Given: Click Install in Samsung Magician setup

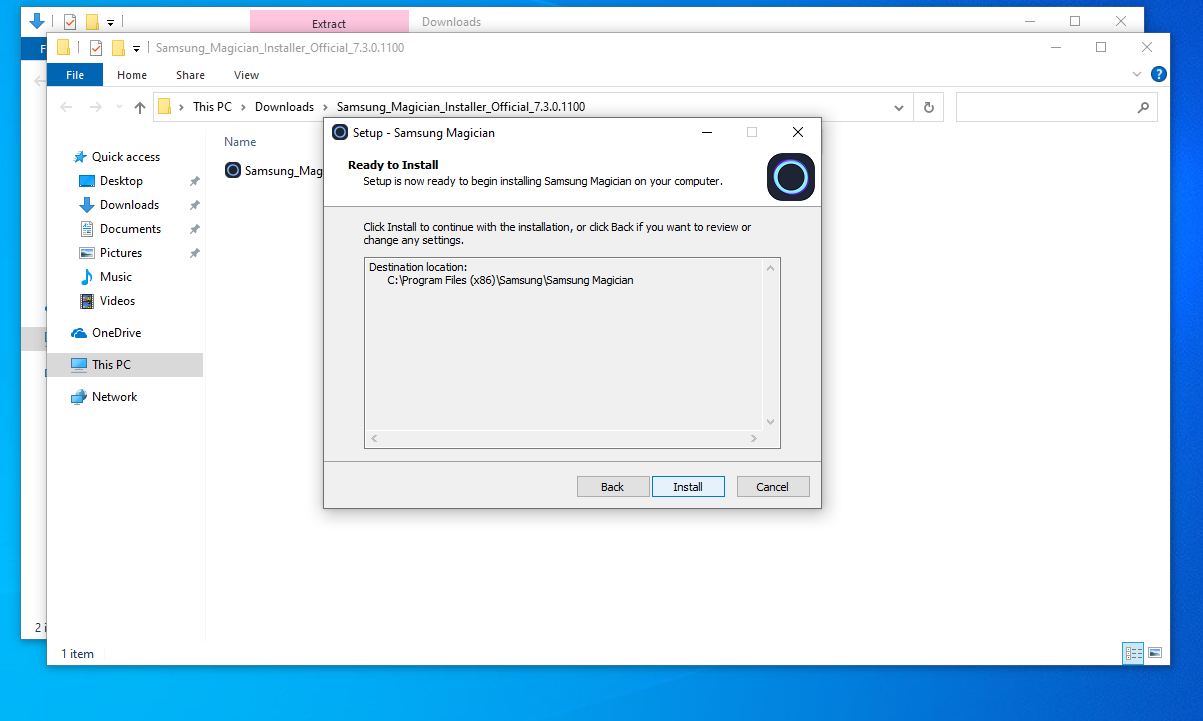Looking at the screenshot, I should (688, 487).
